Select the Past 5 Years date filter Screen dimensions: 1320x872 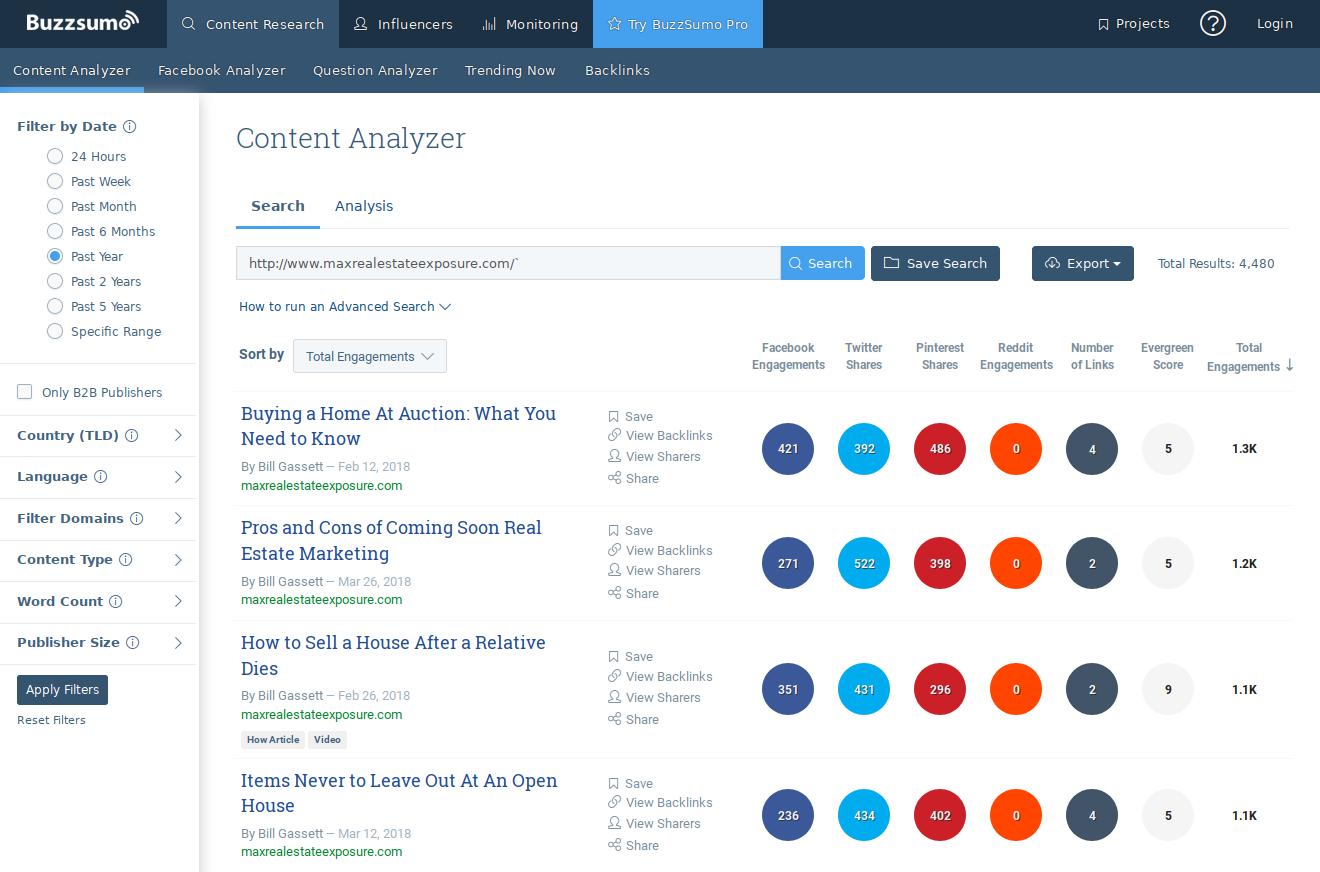click(x=55, y=307)
